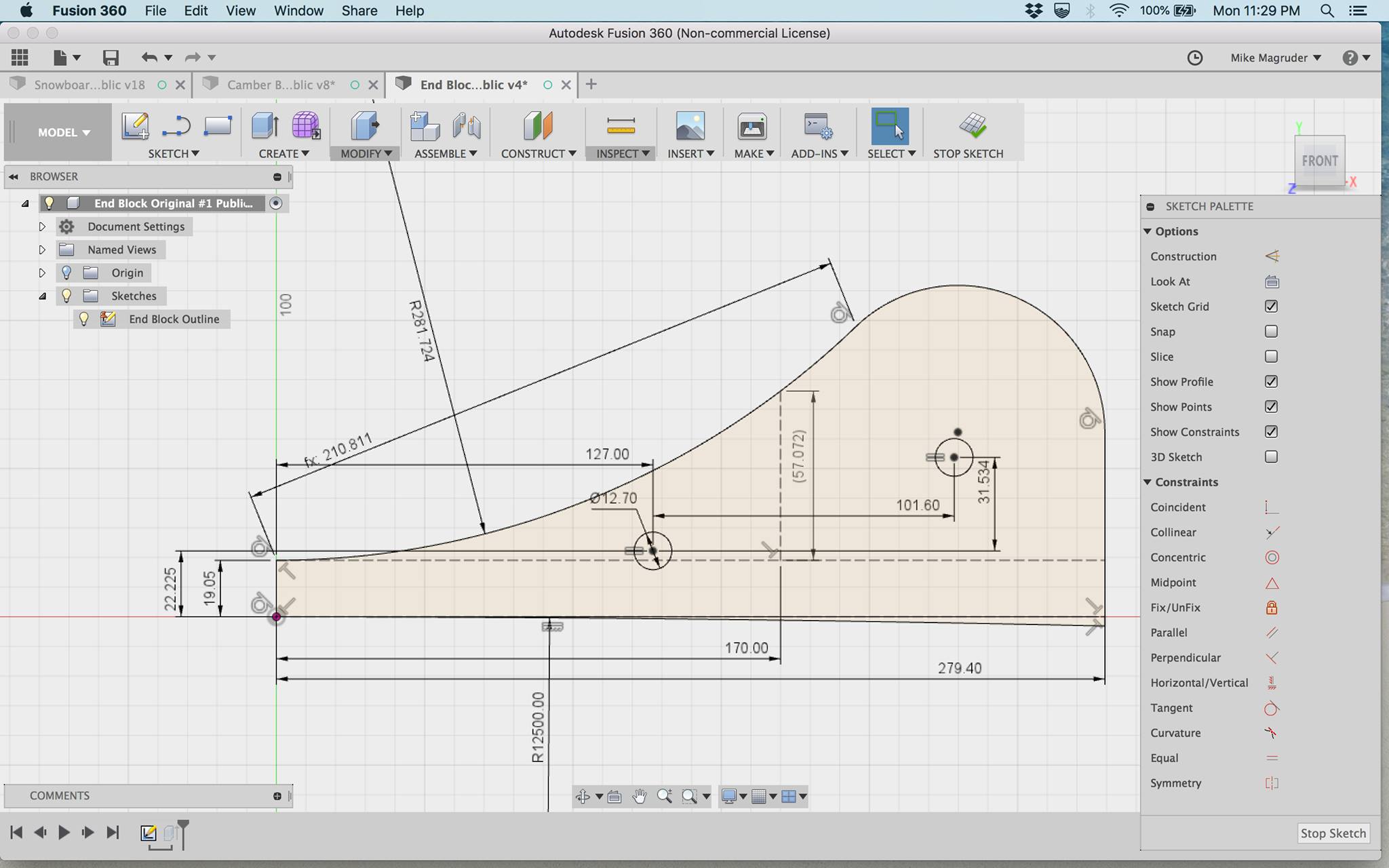The image size is (1389, 868).
Task: Disable the Sketch Grid checkbox
Action: 1271,307
